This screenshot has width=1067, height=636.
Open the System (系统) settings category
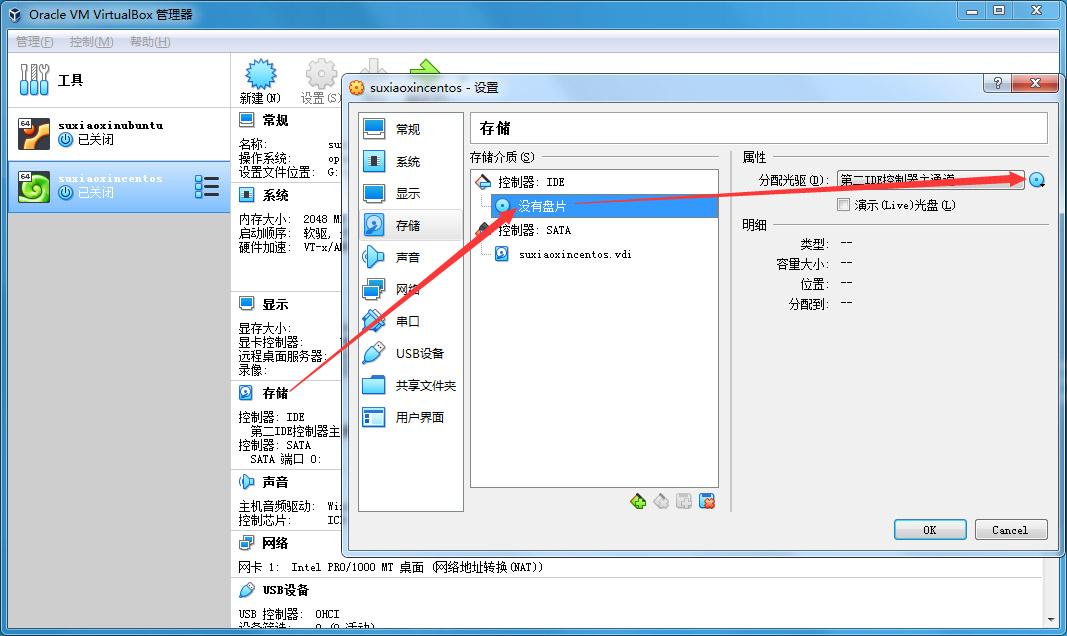click(410, 161)
